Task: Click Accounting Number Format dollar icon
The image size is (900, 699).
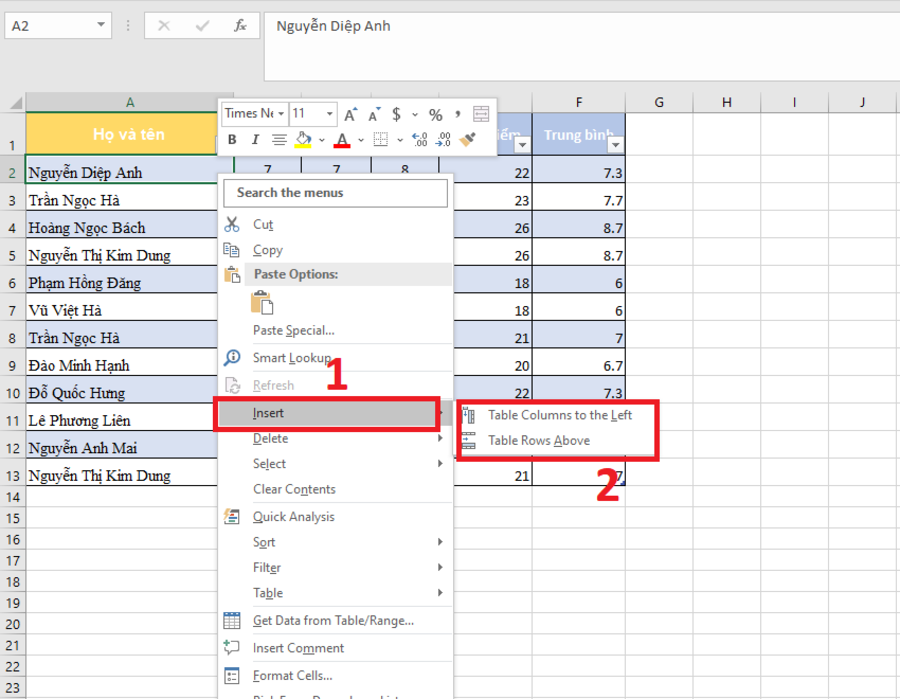Action: pyautogui.click(x=396, y=114)
